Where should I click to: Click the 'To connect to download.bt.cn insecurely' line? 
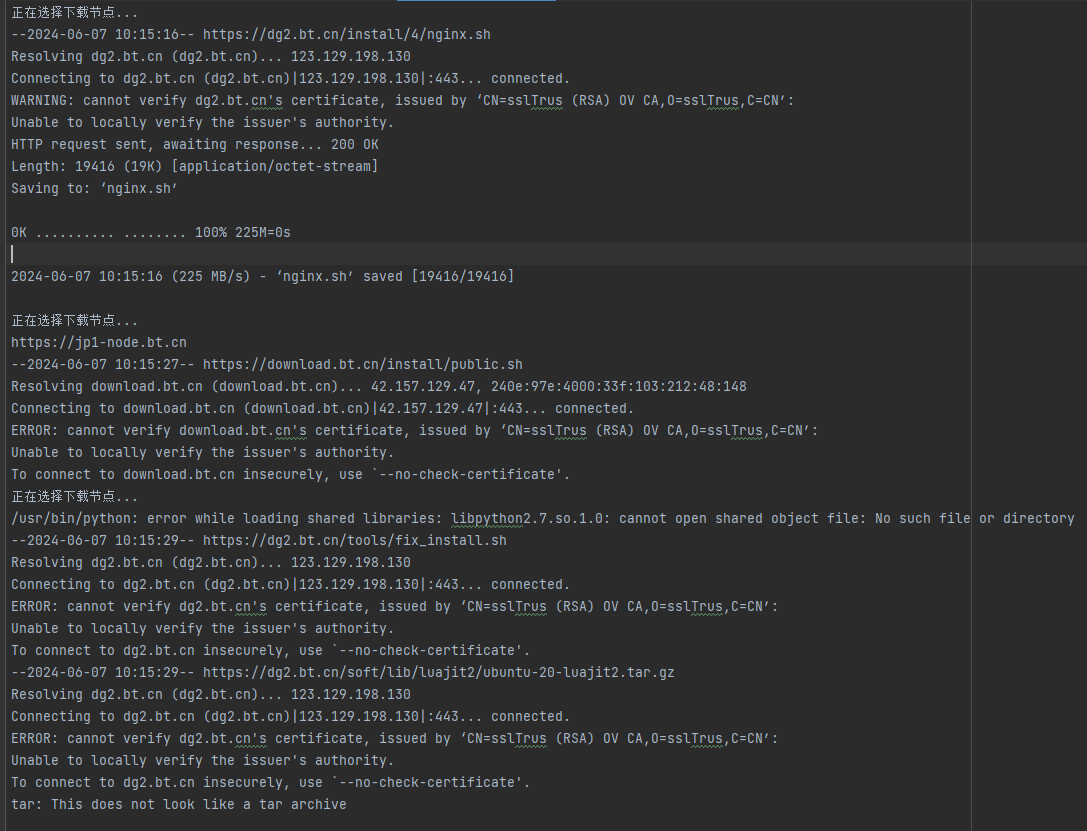click(x=290, y=475)
